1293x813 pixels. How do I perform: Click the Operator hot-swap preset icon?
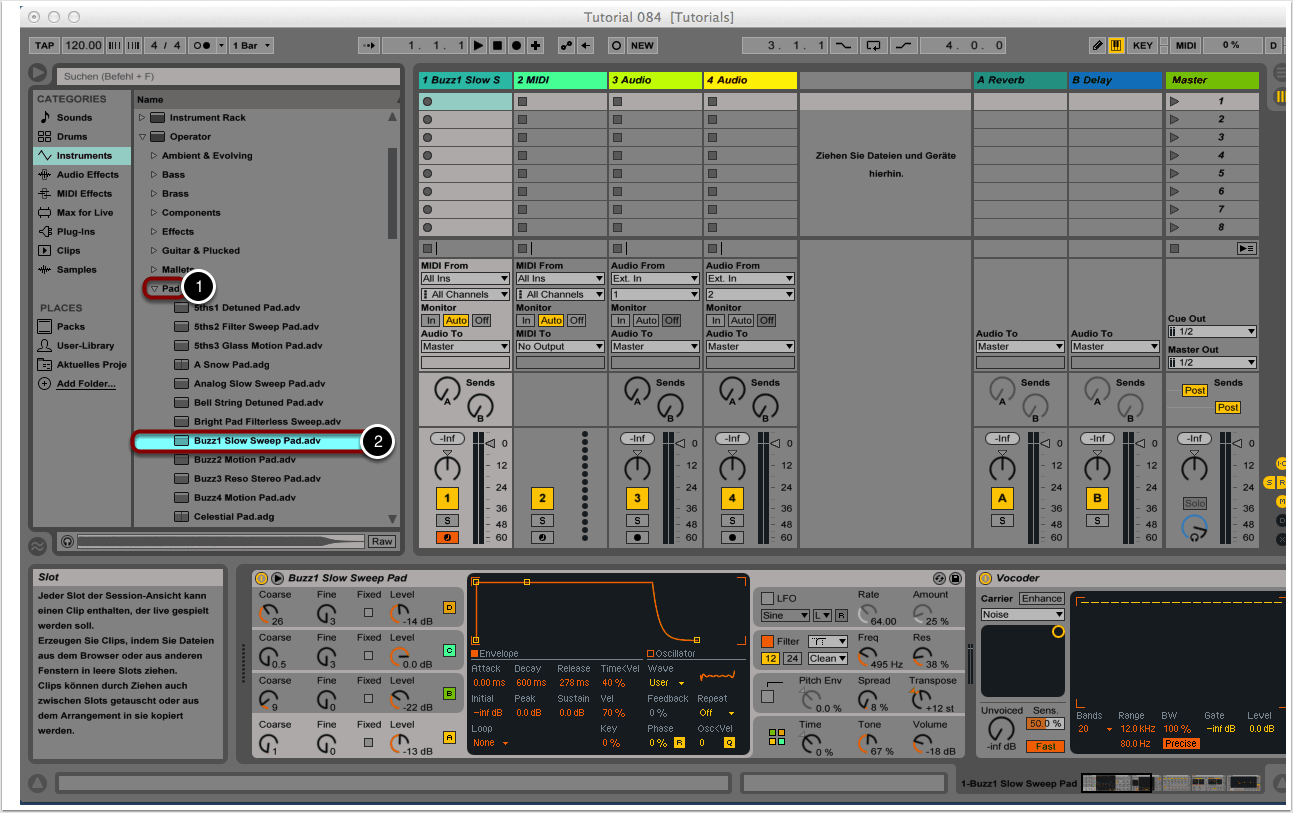point(939,578)
